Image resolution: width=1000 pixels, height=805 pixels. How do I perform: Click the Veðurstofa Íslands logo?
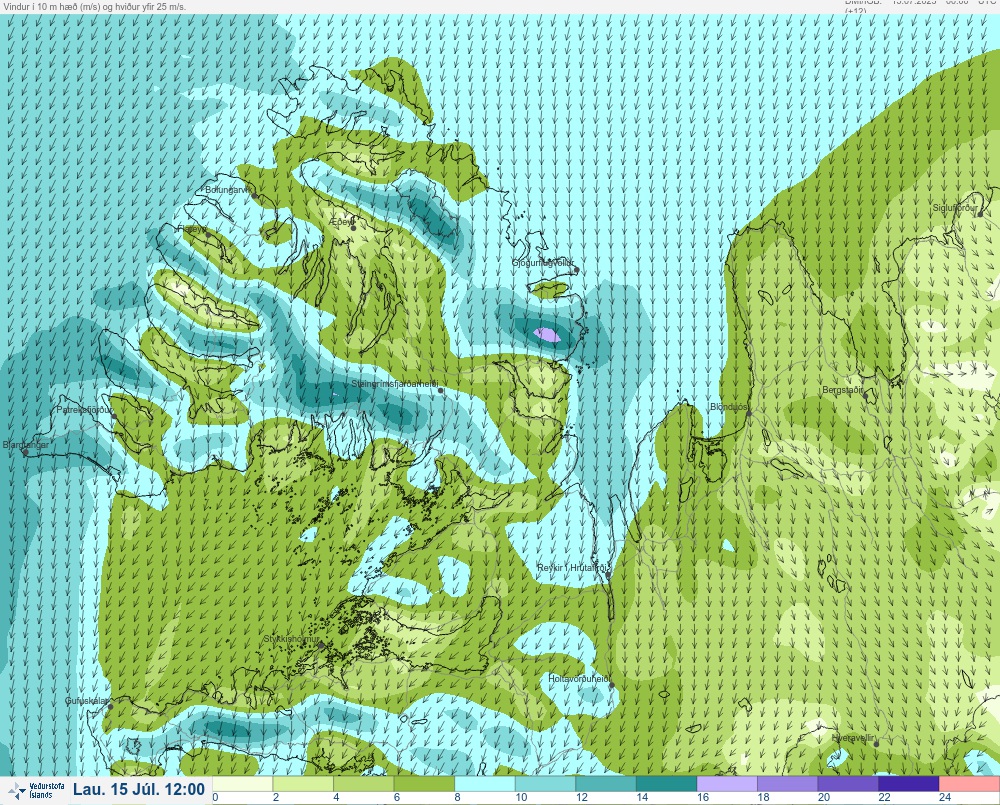[37, 791]
